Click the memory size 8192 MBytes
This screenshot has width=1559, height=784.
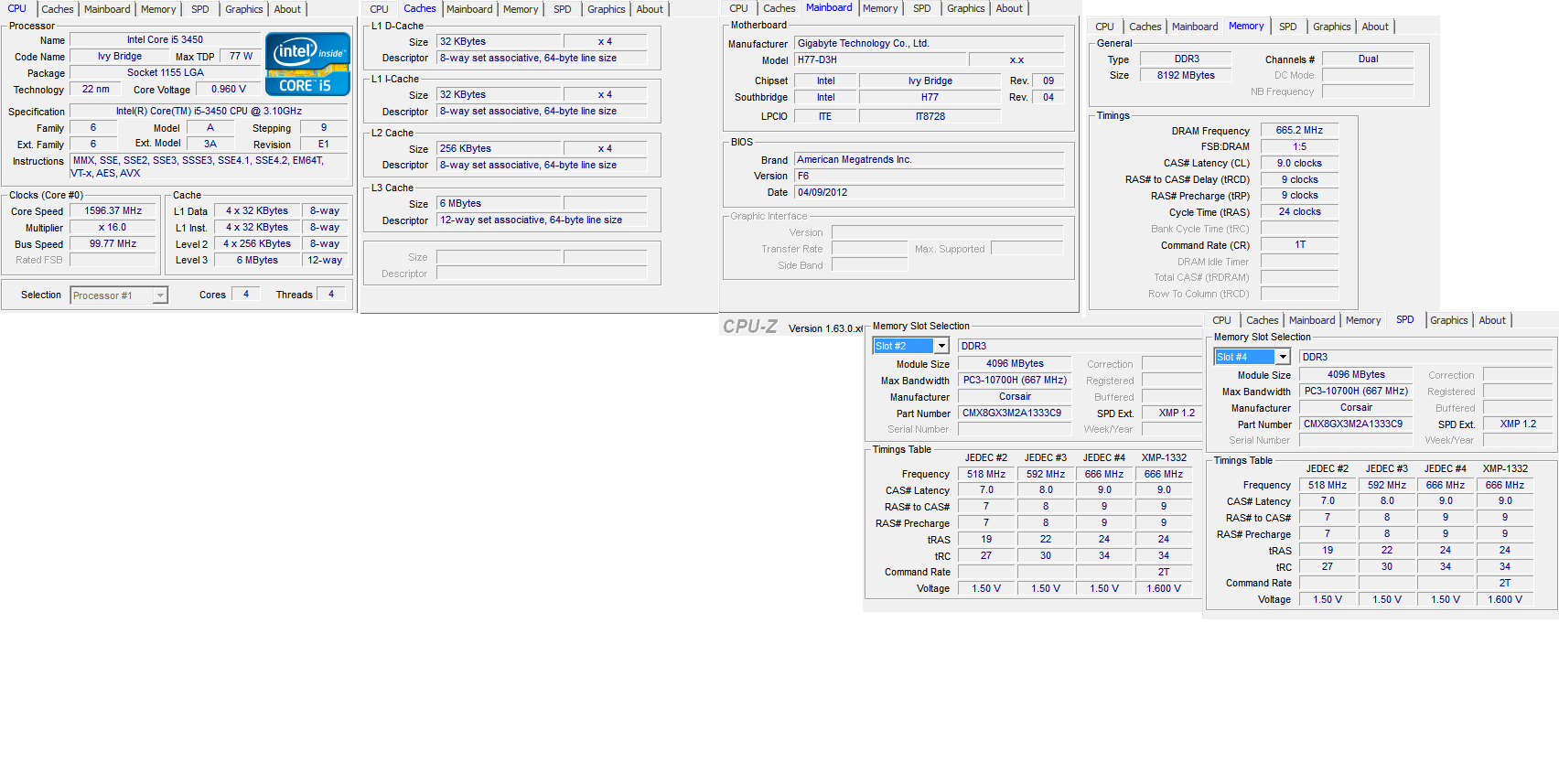click(1186, 75)
